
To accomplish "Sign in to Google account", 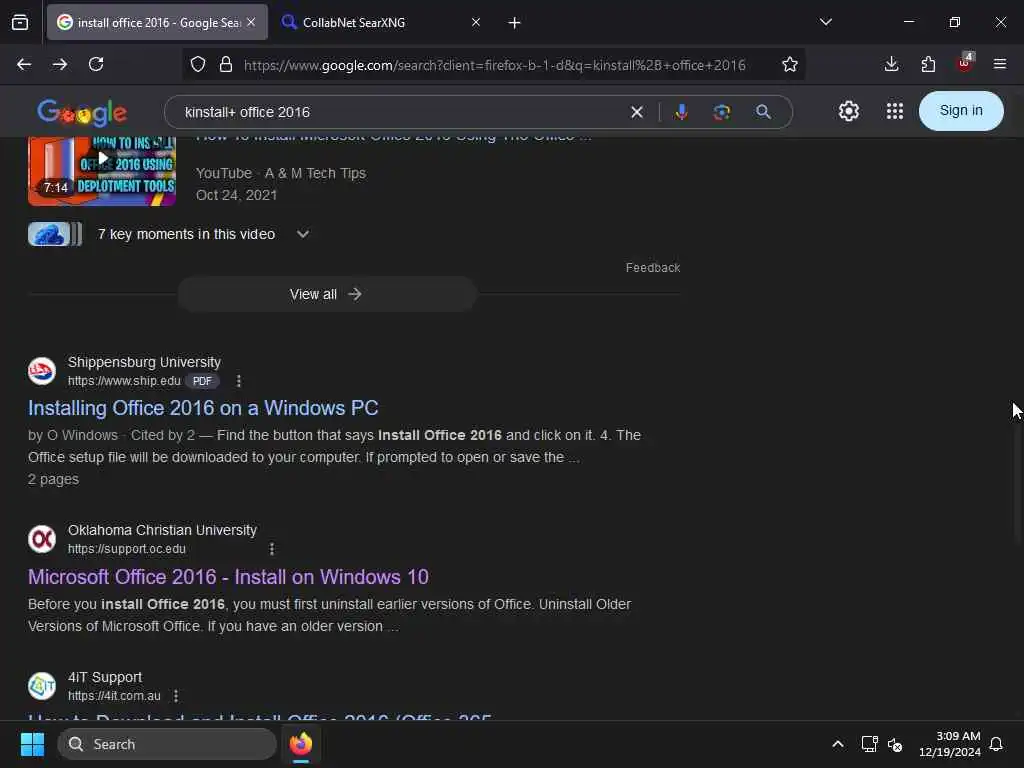I will [961, 110].
